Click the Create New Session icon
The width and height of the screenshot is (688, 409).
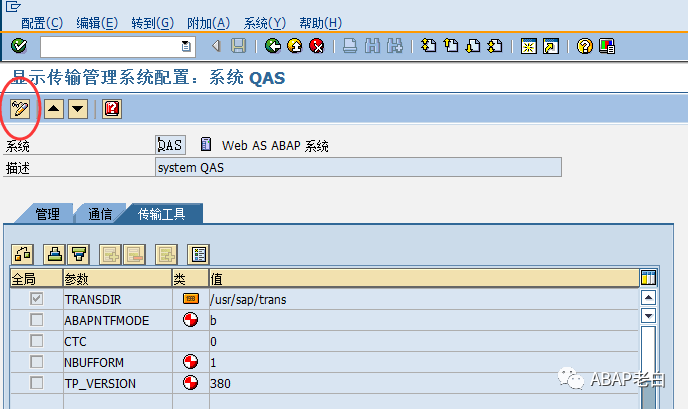[528, 46]
